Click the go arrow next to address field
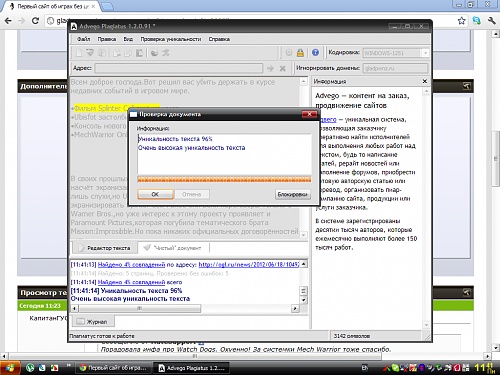Image resolution: width=500 pixels, height=375 pixels. click(270, 68)
